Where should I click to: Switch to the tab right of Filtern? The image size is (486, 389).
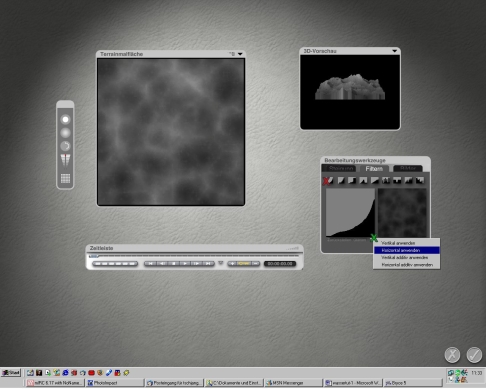pos(408,169)
